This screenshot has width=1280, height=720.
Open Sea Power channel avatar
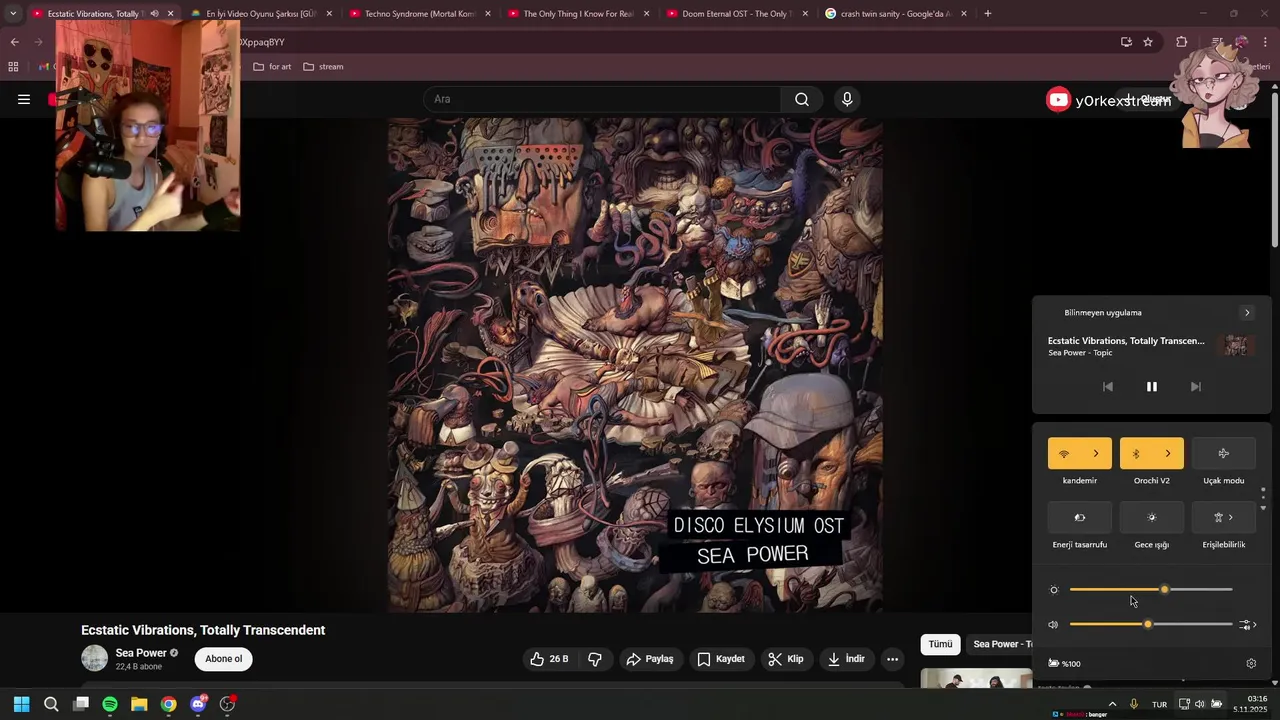tap(94, 658)
